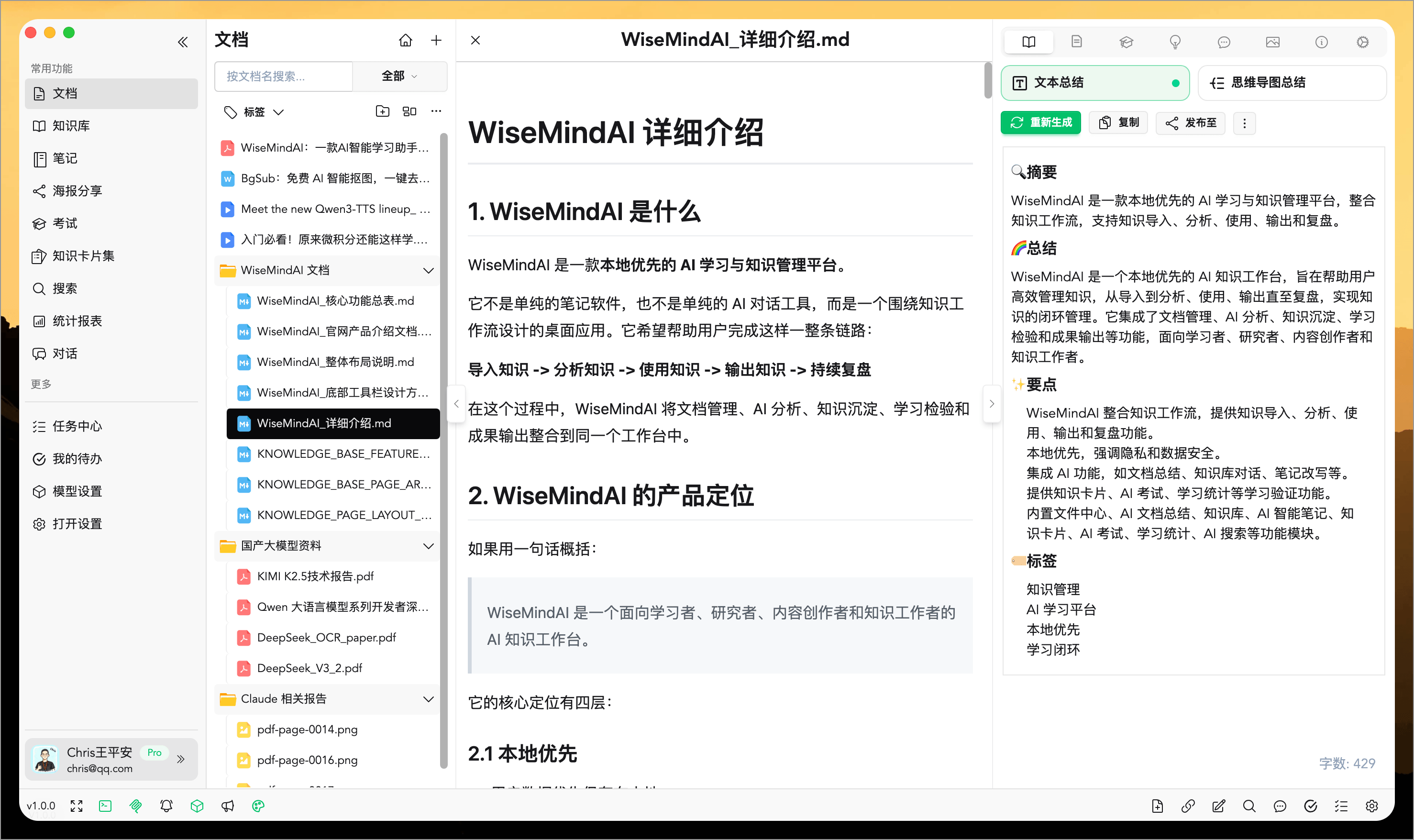Open the lightbulb insights panel
This screenshot has height=840, width=1414.
point(1175,41)
